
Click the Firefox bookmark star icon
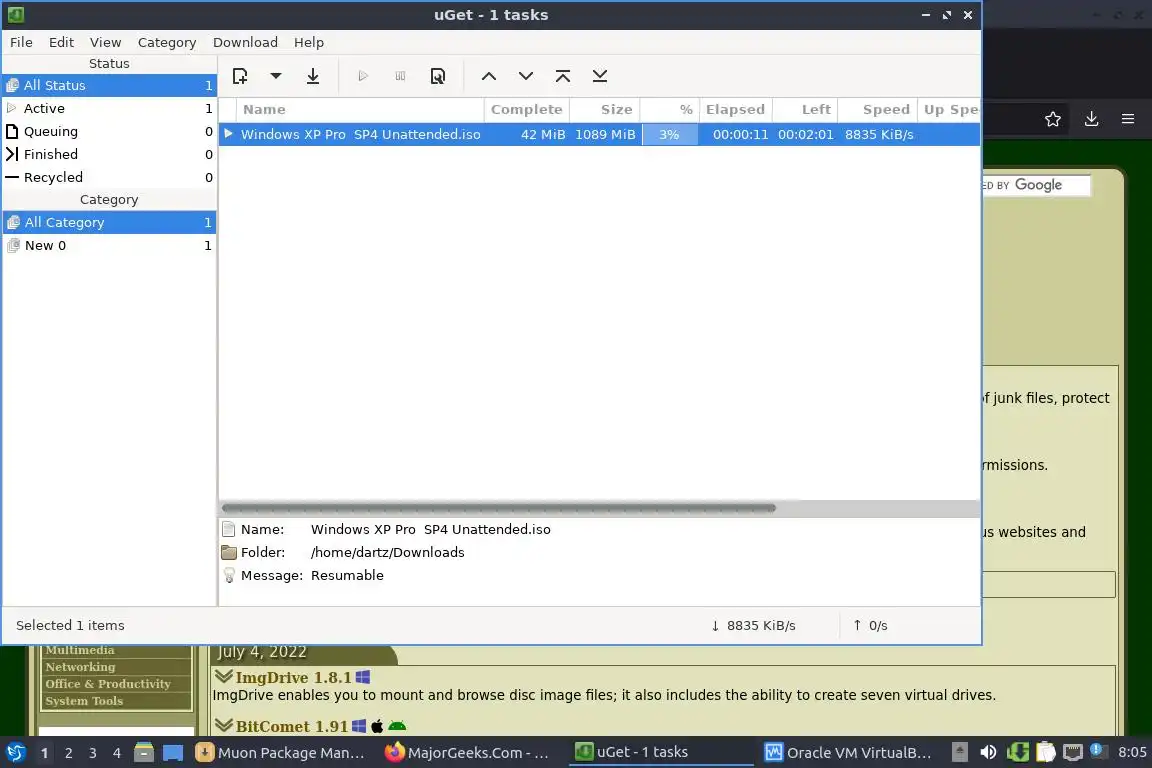point(1053,119)
